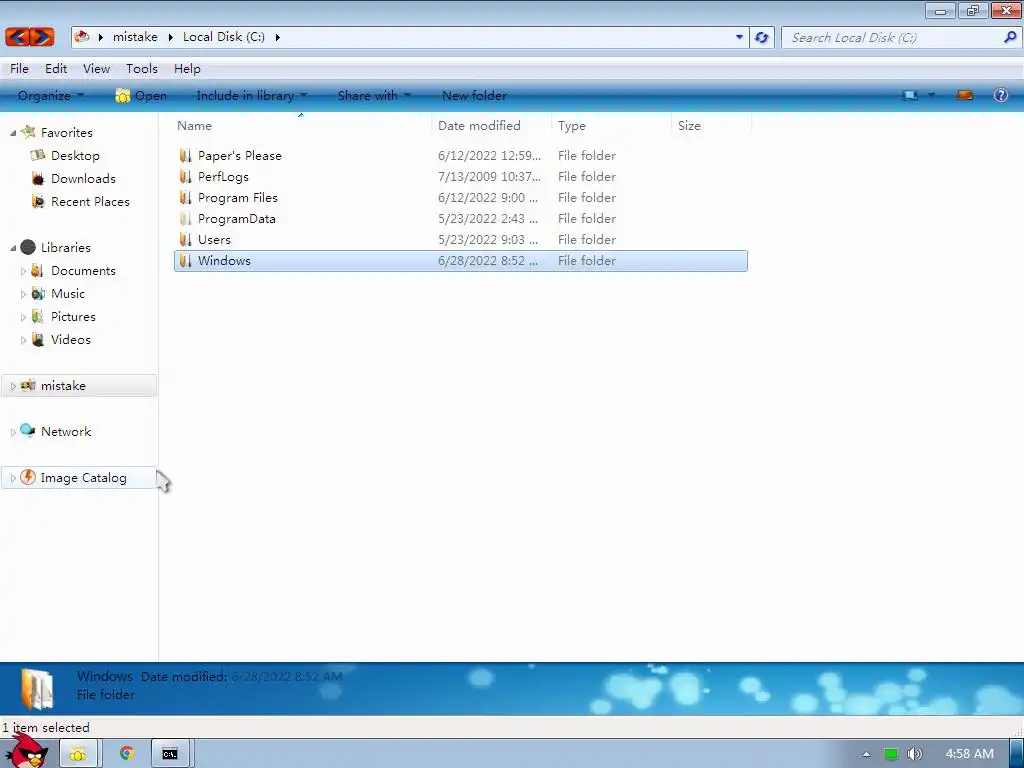The height and width of the screenshot is (768, 1024).
Task: Open the Organize dropdown menu
Action: point(51,95)
